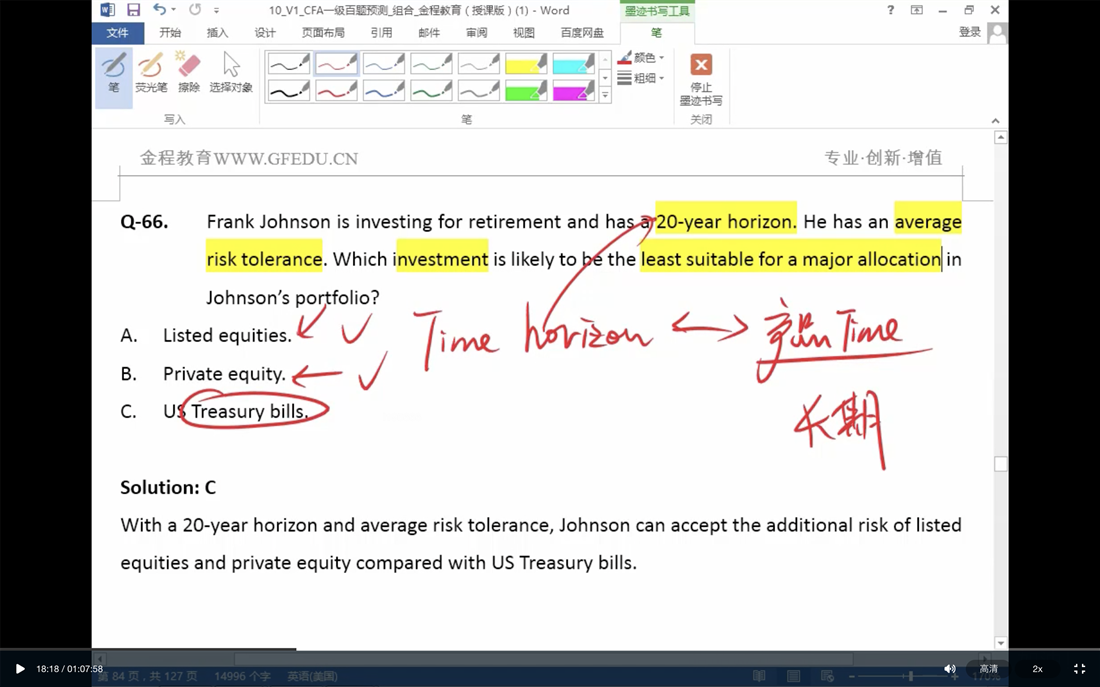Screen dimensions: 1100x687
Task: Open Word Help question mark
Action: (890, 10)
